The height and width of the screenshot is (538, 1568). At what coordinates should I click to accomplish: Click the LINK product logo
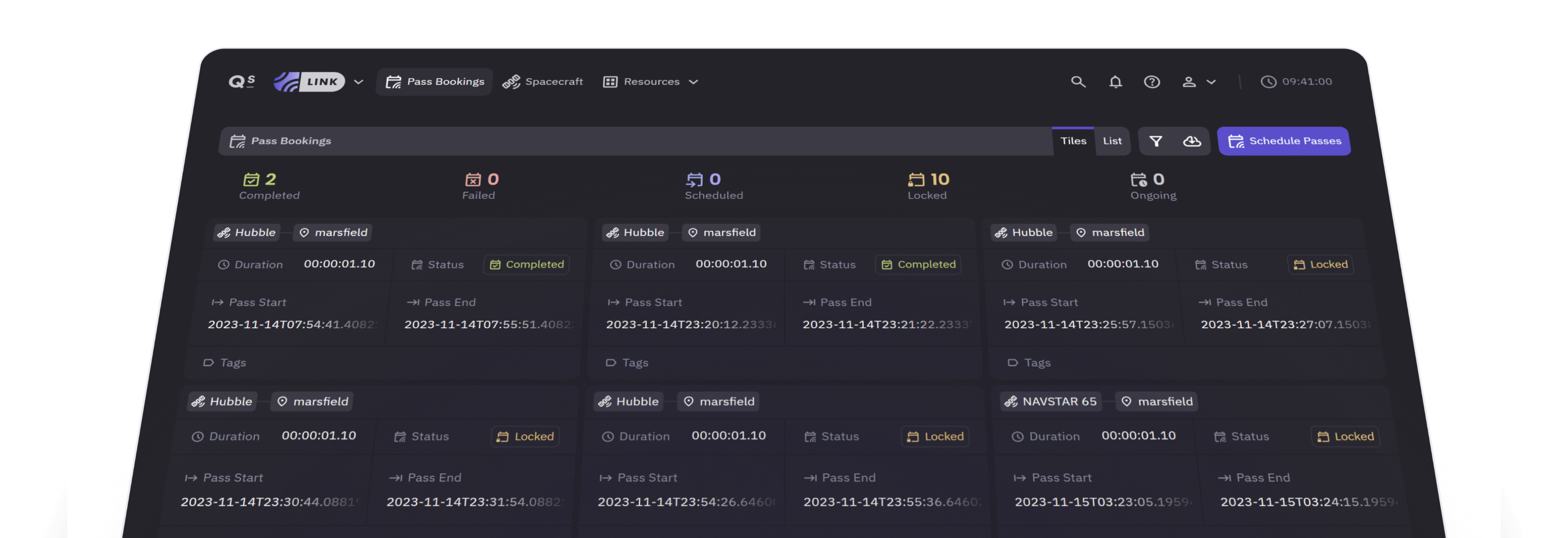[309, 82]
